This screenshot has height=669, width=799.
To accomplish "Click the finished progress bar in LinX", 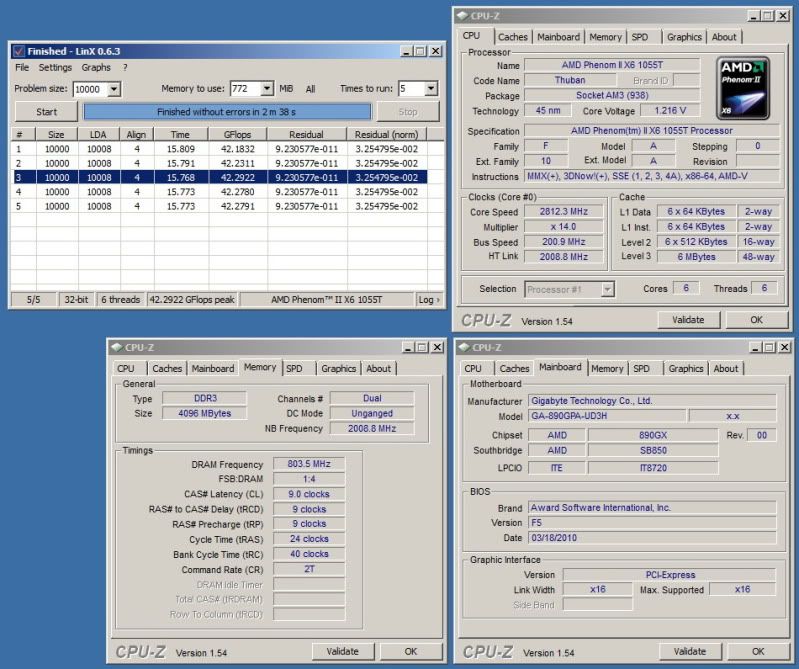I will (x=228, y=112).
